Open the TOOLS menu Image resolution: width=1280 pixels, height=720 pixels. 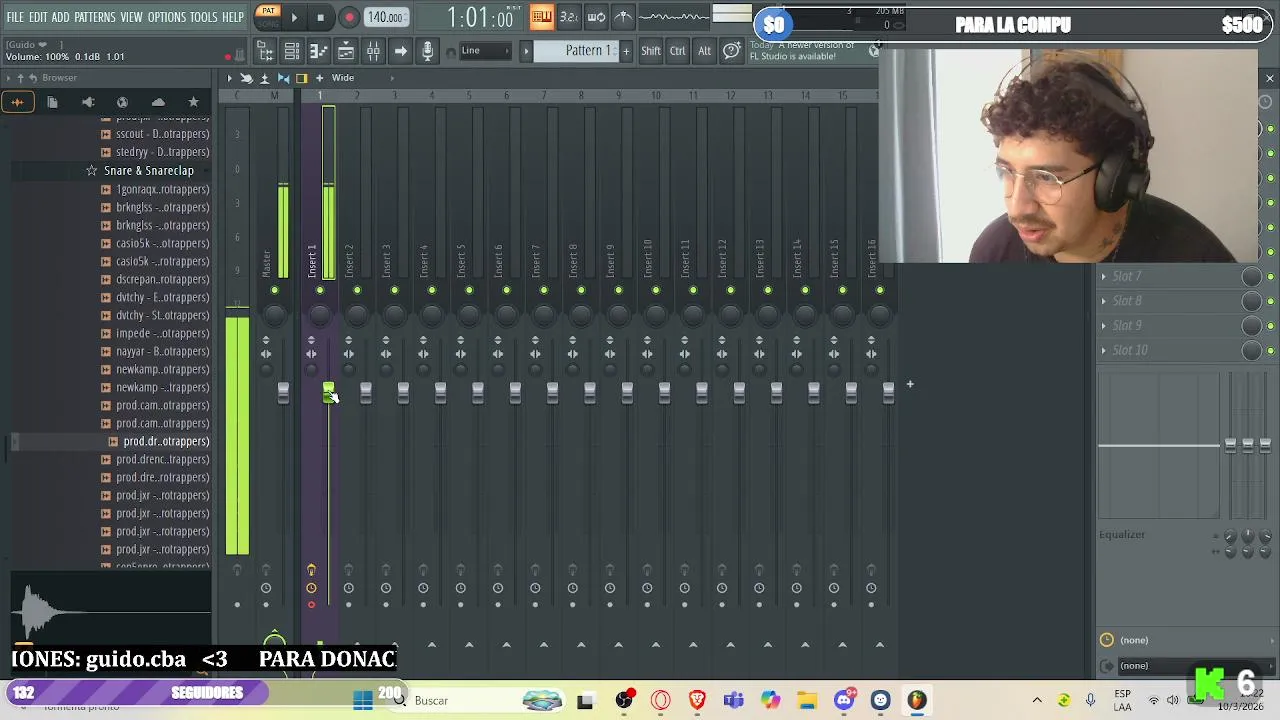point(204,18)
